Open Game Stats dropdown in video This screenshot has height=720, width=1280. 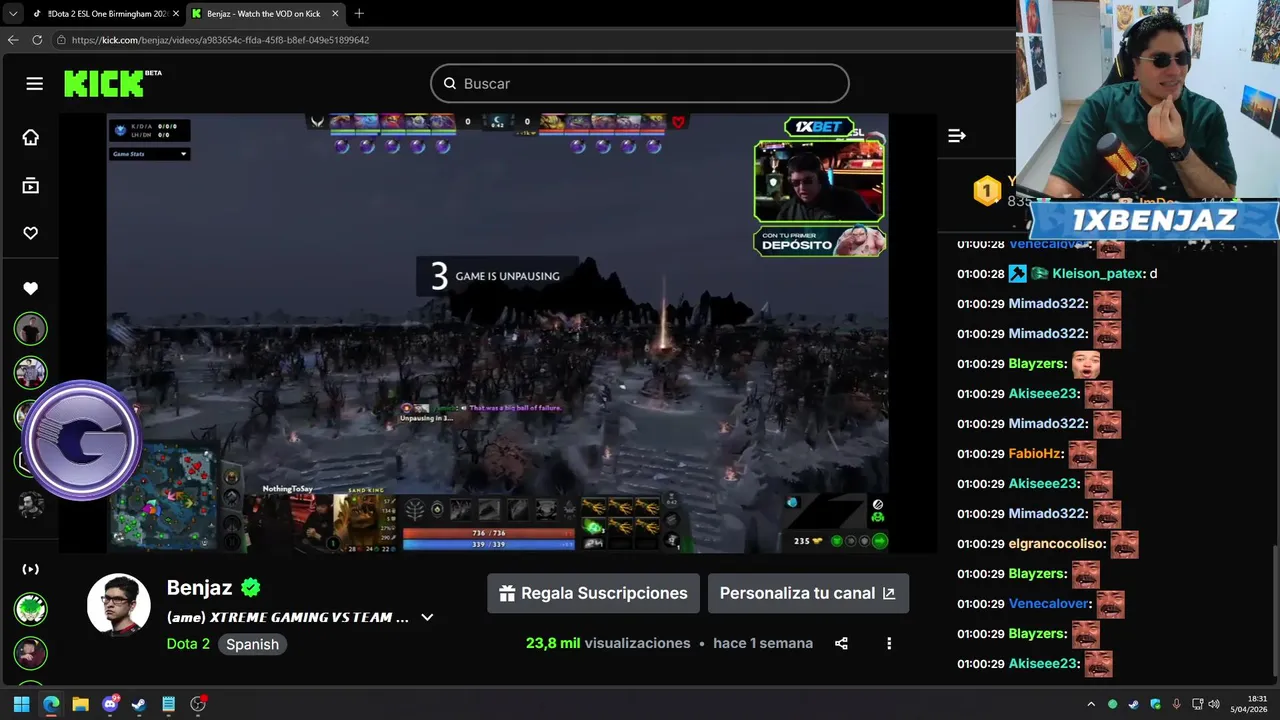tap(149, 154)
